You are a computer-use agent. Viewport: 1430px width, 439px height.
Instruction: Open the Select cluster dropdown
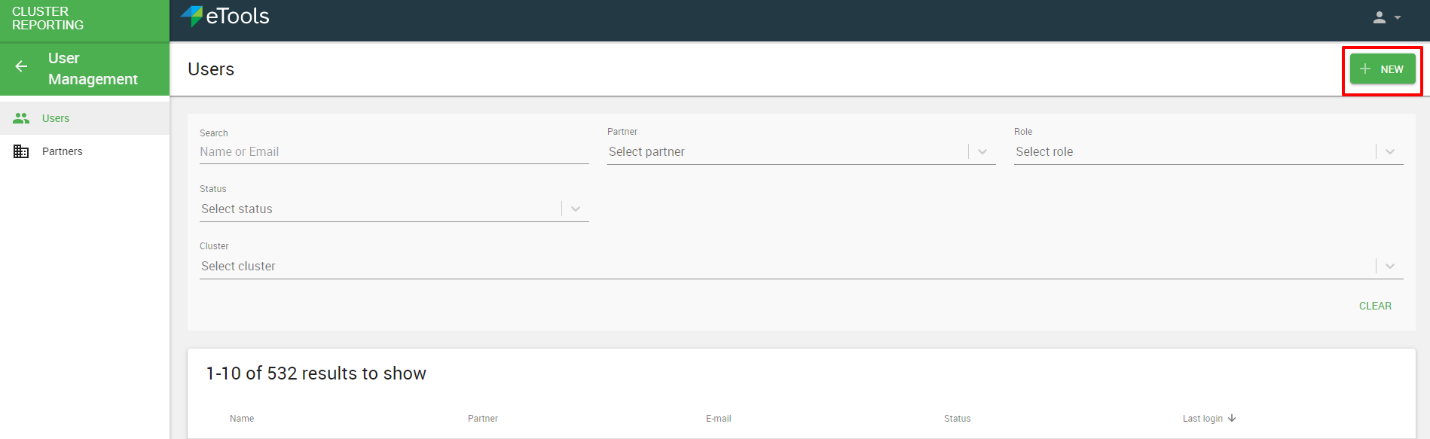801,266
